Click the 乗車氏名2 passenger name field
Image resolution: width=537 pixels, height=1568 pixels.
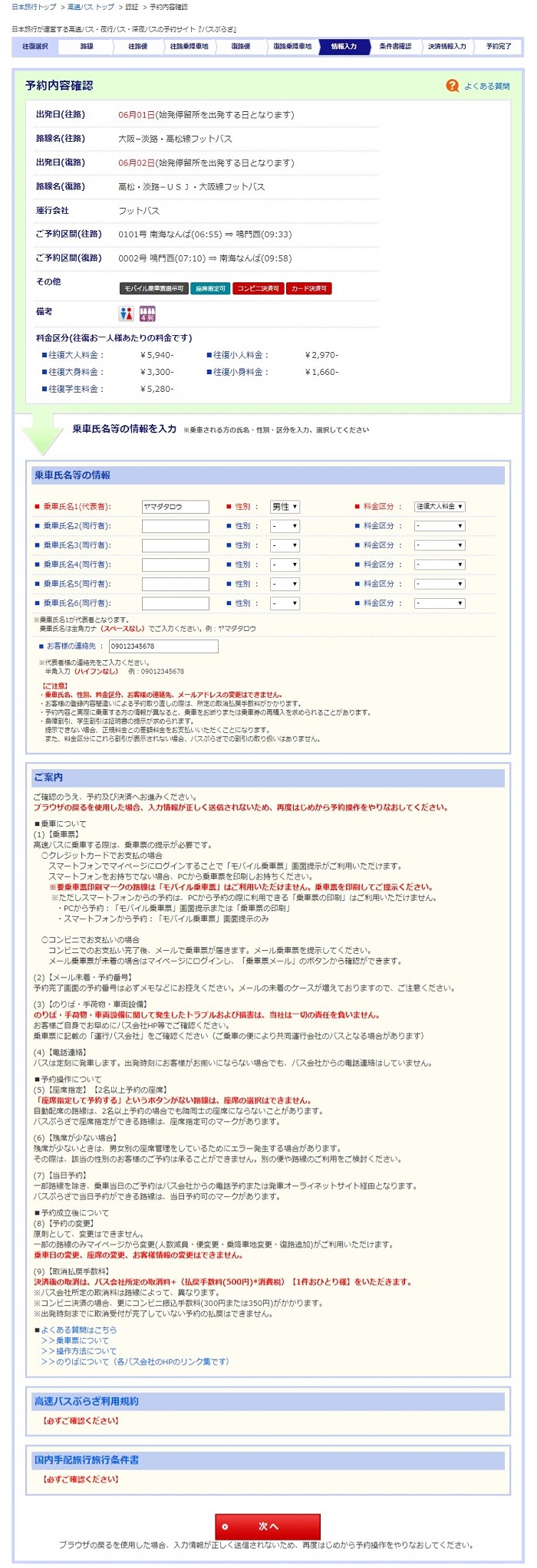coord(176,526)
